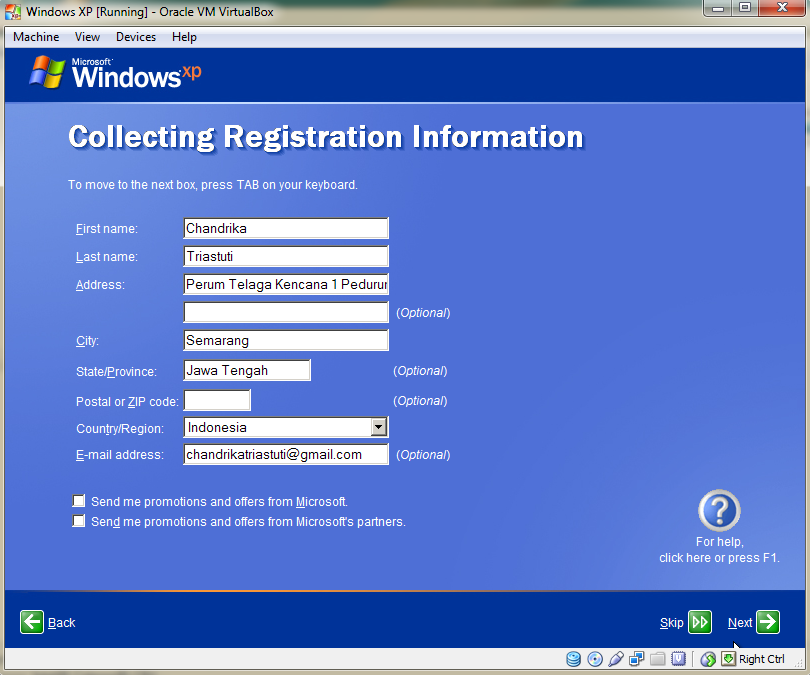Click the green Next arrow icon
Viewport: 810px width, 675px height.
[768, 622]
